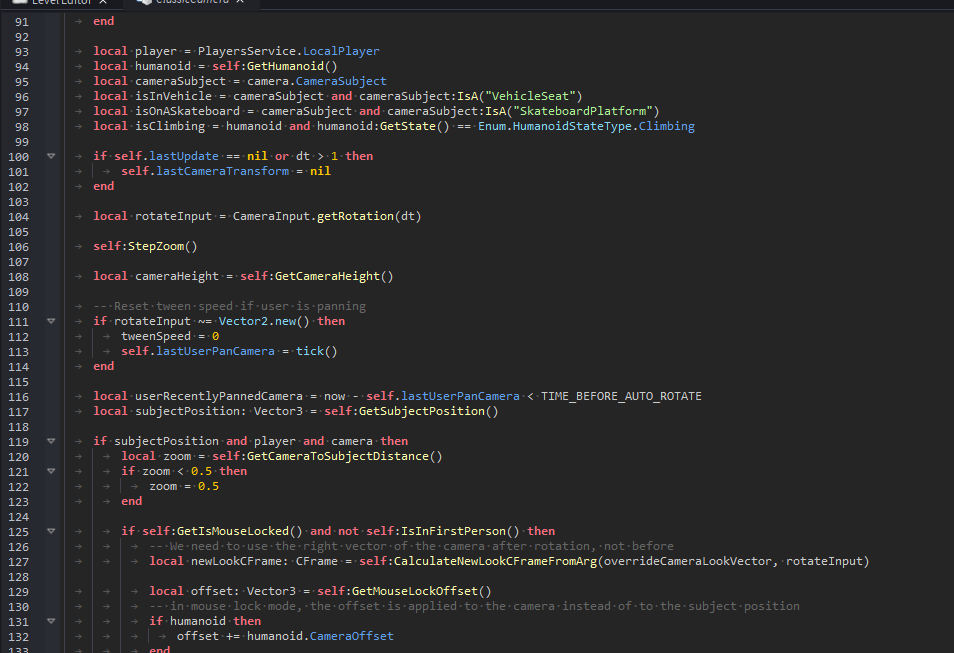The height and width of the screenshot is (653, 954).
Task: Click 'GetSubjectPosition' on line 117
Action: [422, 411]
